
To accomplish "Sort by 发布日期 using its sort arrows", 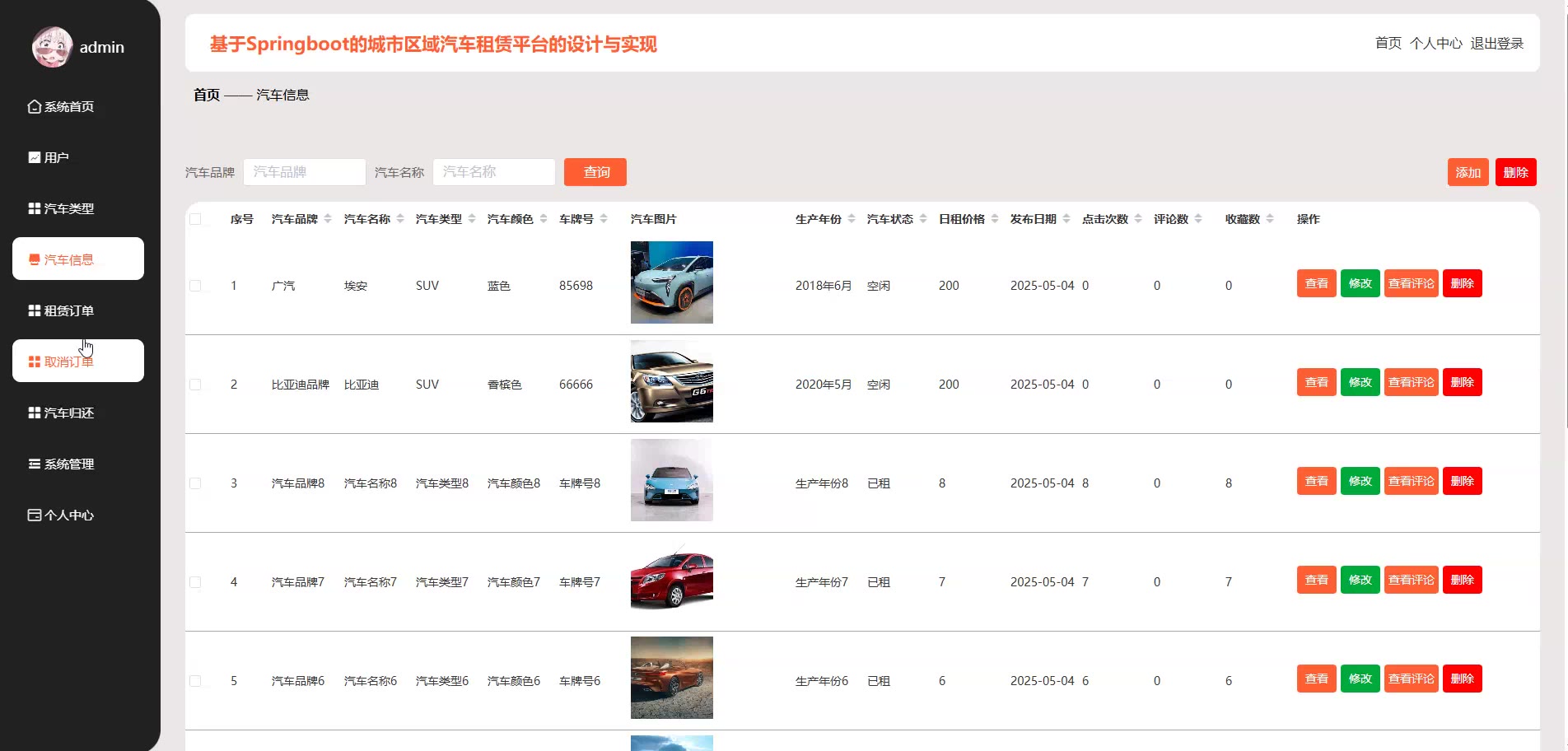I will coord(1066,219).
